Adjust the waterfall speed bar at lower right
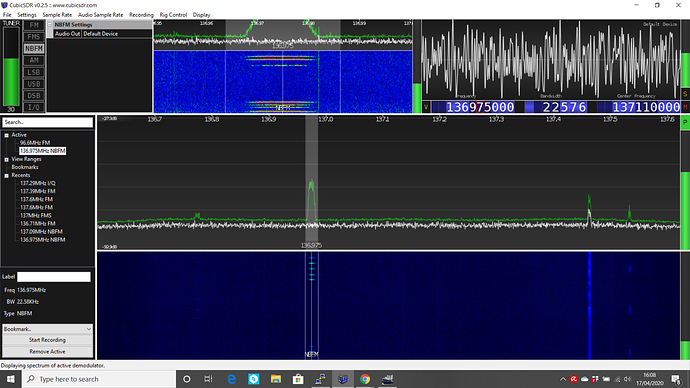The height and width of the screenshot is (388, 690). [685, 306]
